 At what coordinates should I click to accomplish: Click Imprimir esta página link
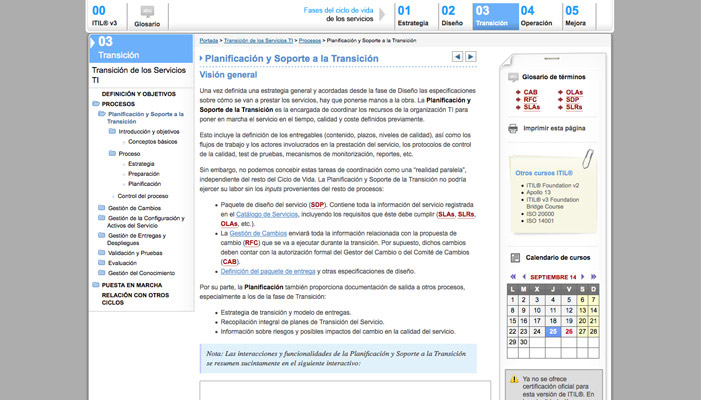pyautogui.click(x=554, y=128)
